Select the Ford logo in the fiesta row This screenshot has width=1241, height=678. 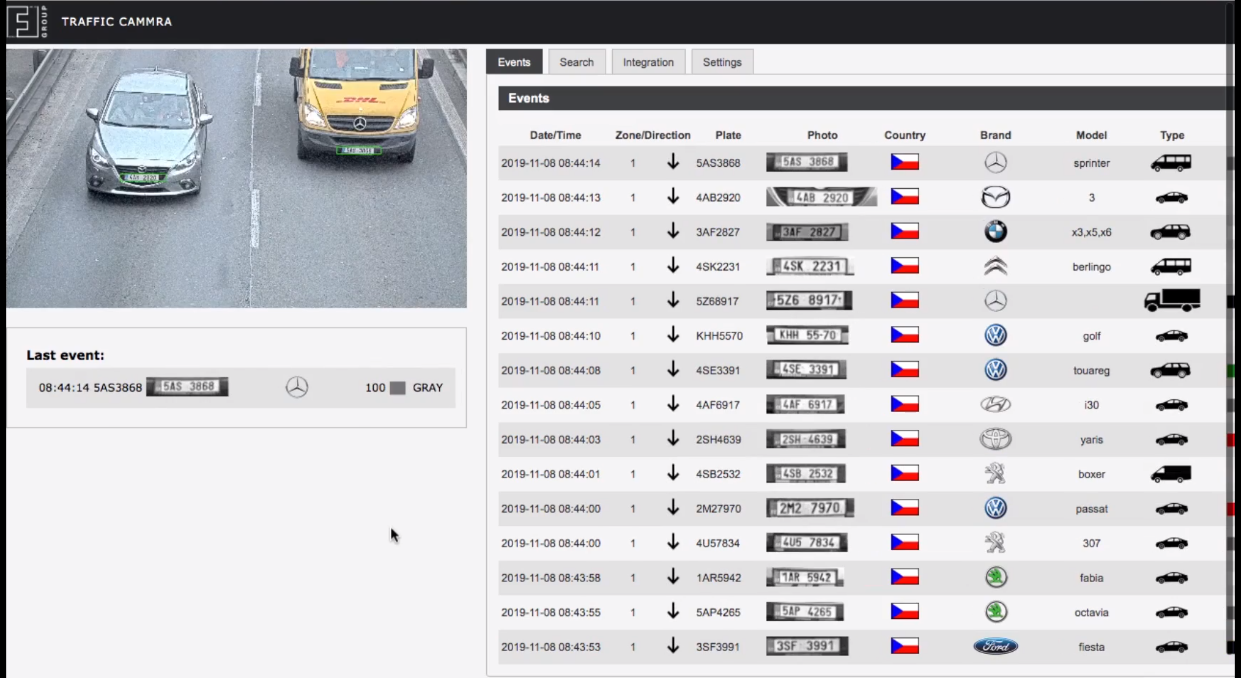pos(995,646)
